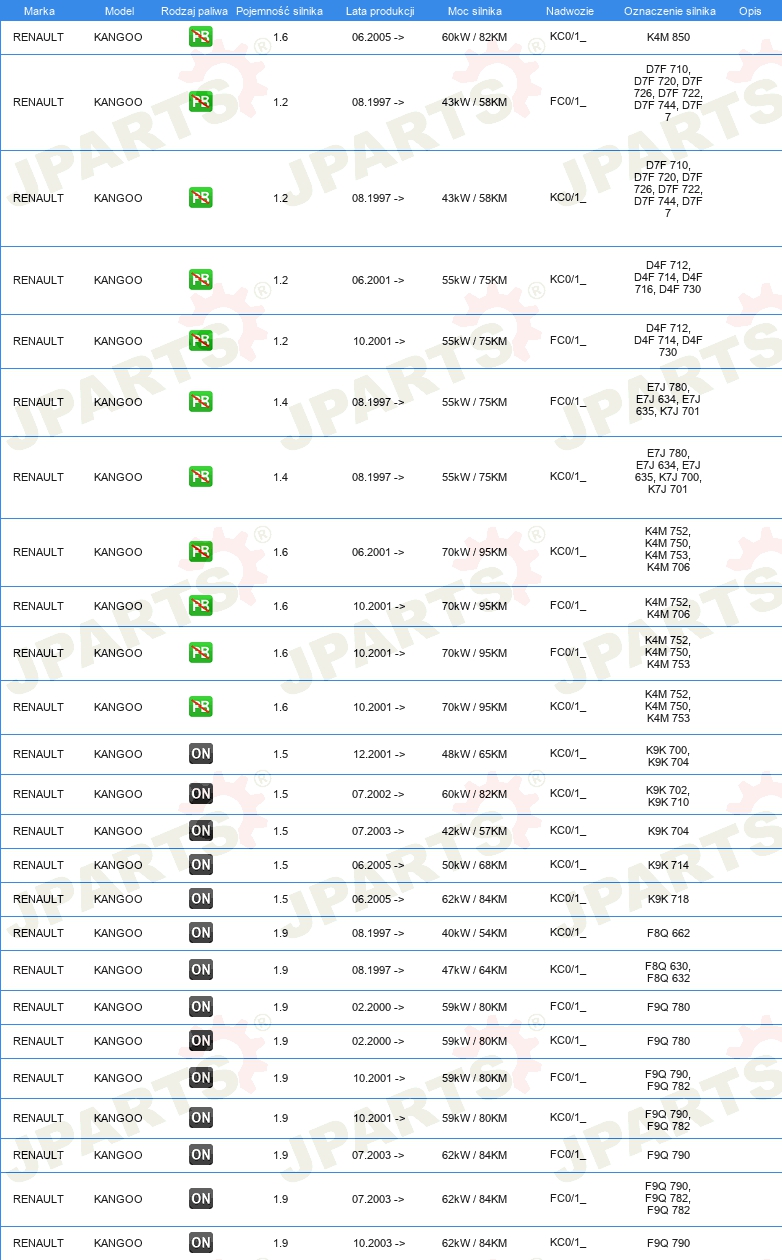Click petrol icon for 1.4 KC0/1_ row
The width and height of the screenshot is (782, 1260).
pos(201,477)
